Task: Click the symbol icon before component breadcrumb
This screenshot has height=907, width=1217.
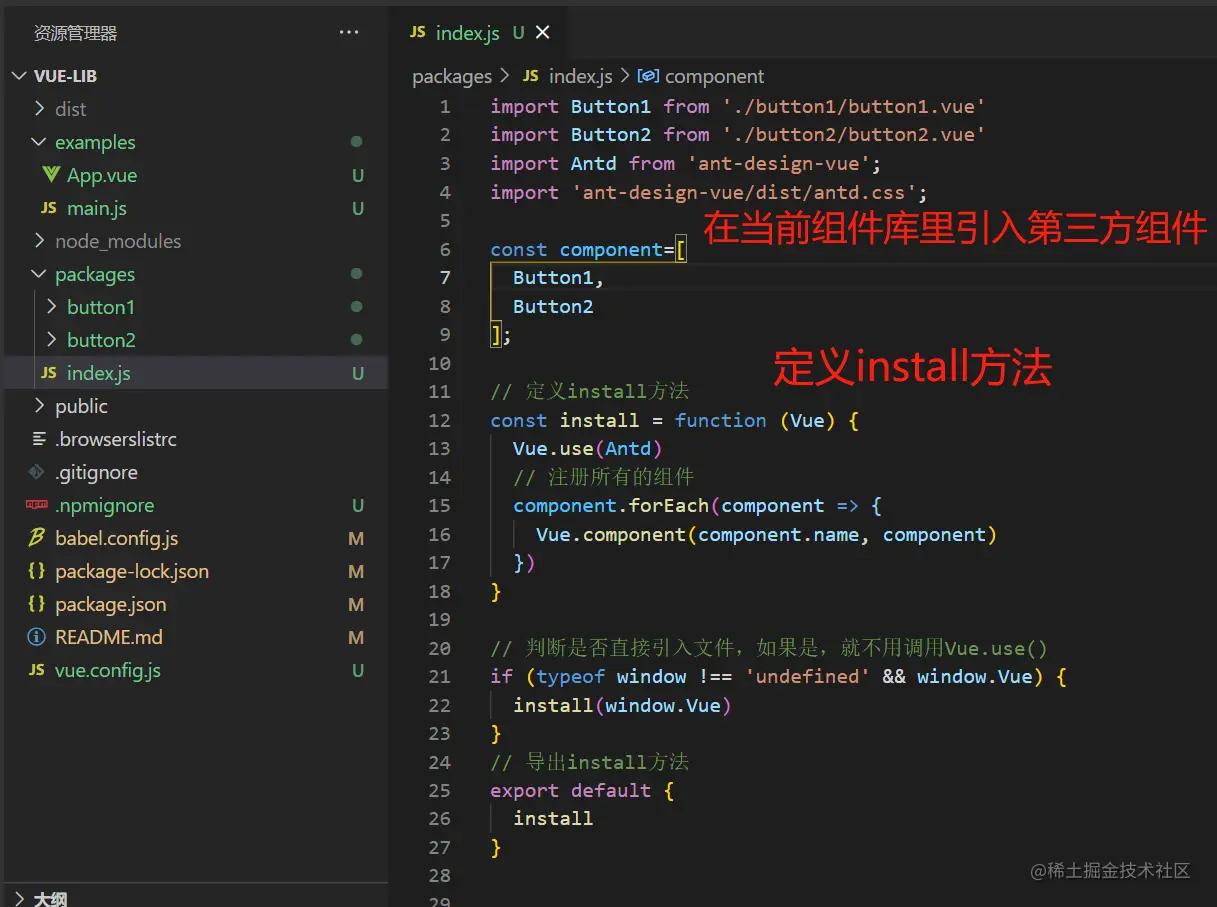Action: pos(648,76)
